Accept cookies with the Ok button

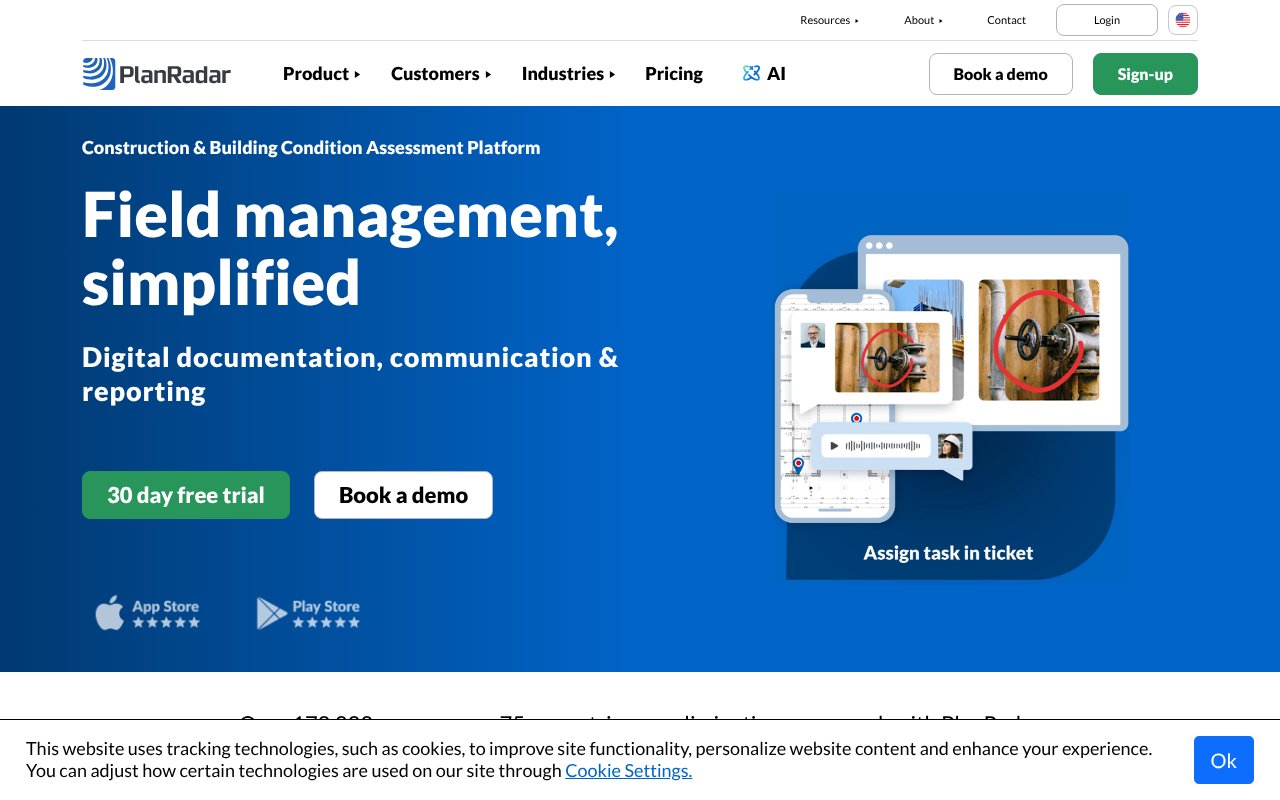pyautogui.click(x=1223, y=760)
